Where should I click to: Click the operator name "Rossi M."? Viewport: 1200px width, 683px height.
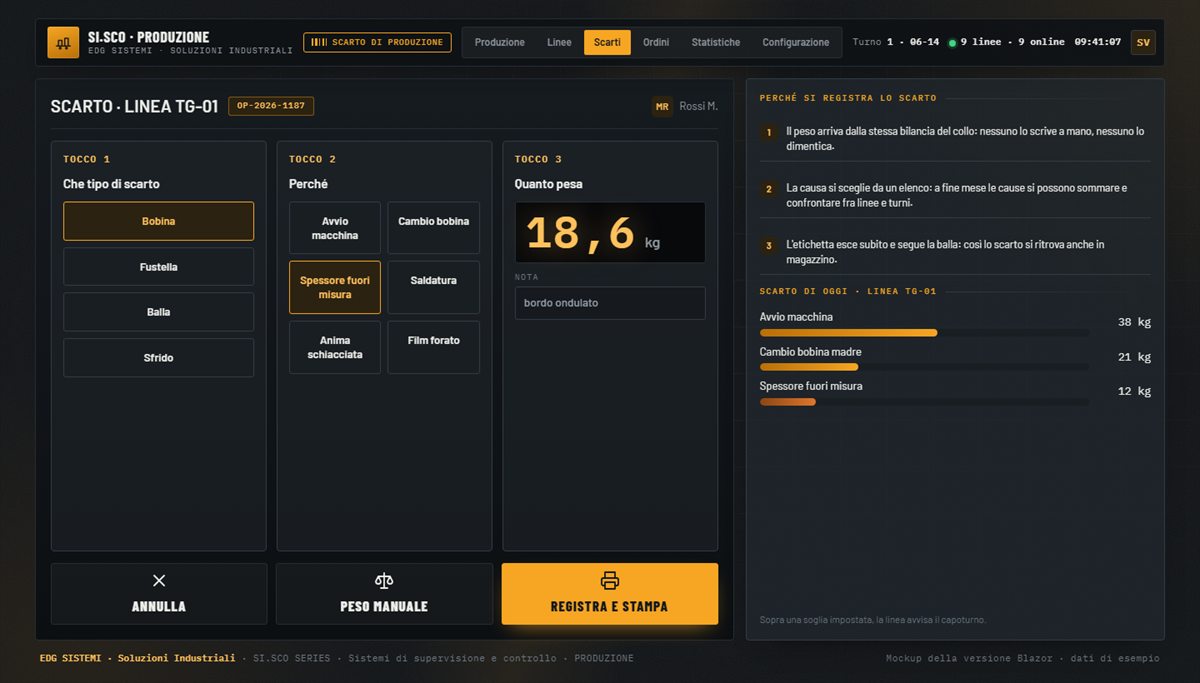[699, 106]
